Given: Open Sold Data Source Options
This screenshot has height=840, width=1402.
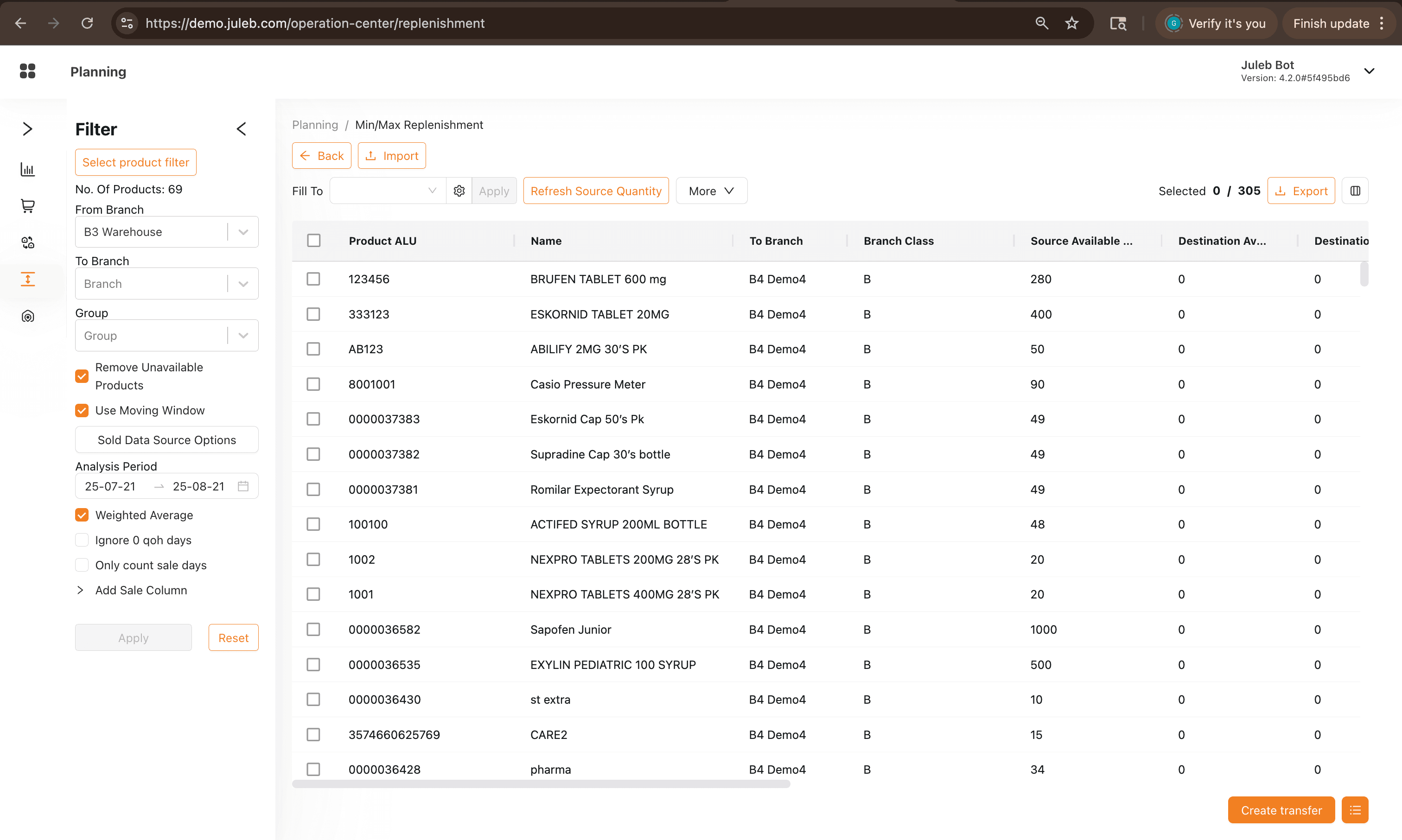Looking at the screenshot, I should point(167,440).
